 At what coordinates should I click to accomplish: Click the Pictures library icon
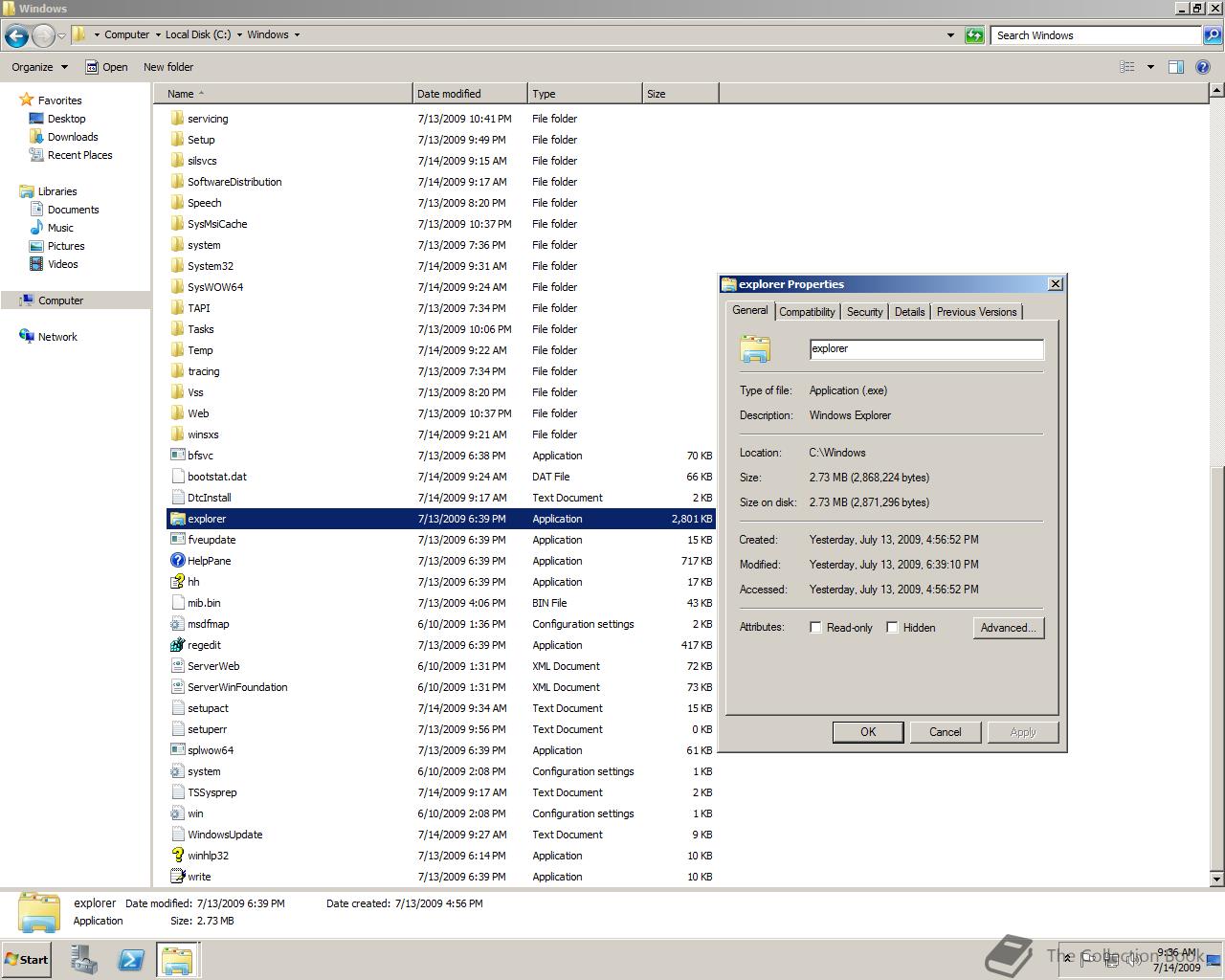click(x=36, y=246)
